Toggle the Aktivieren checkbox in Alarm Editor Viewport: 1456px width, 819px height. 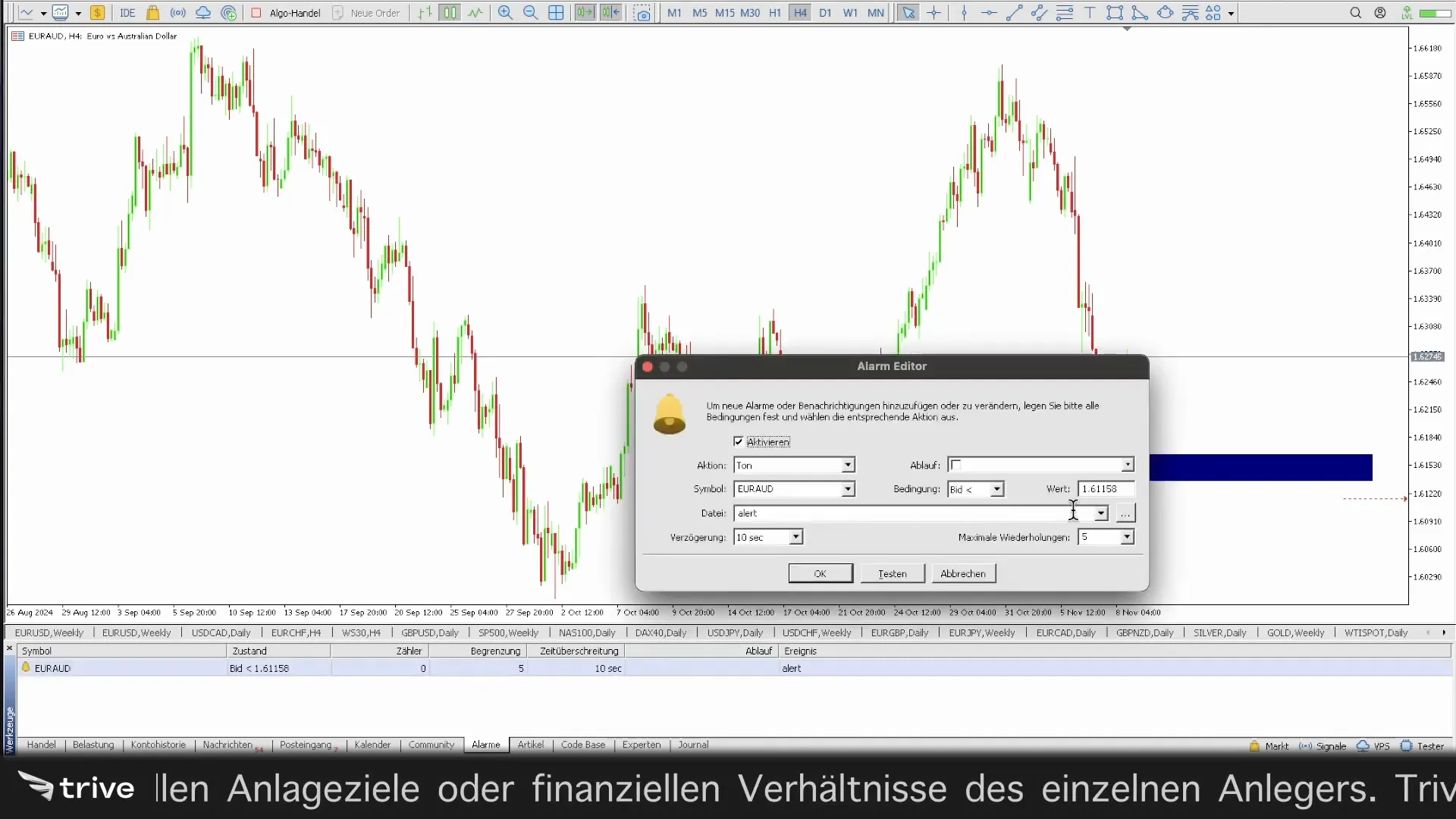point(739,441)
